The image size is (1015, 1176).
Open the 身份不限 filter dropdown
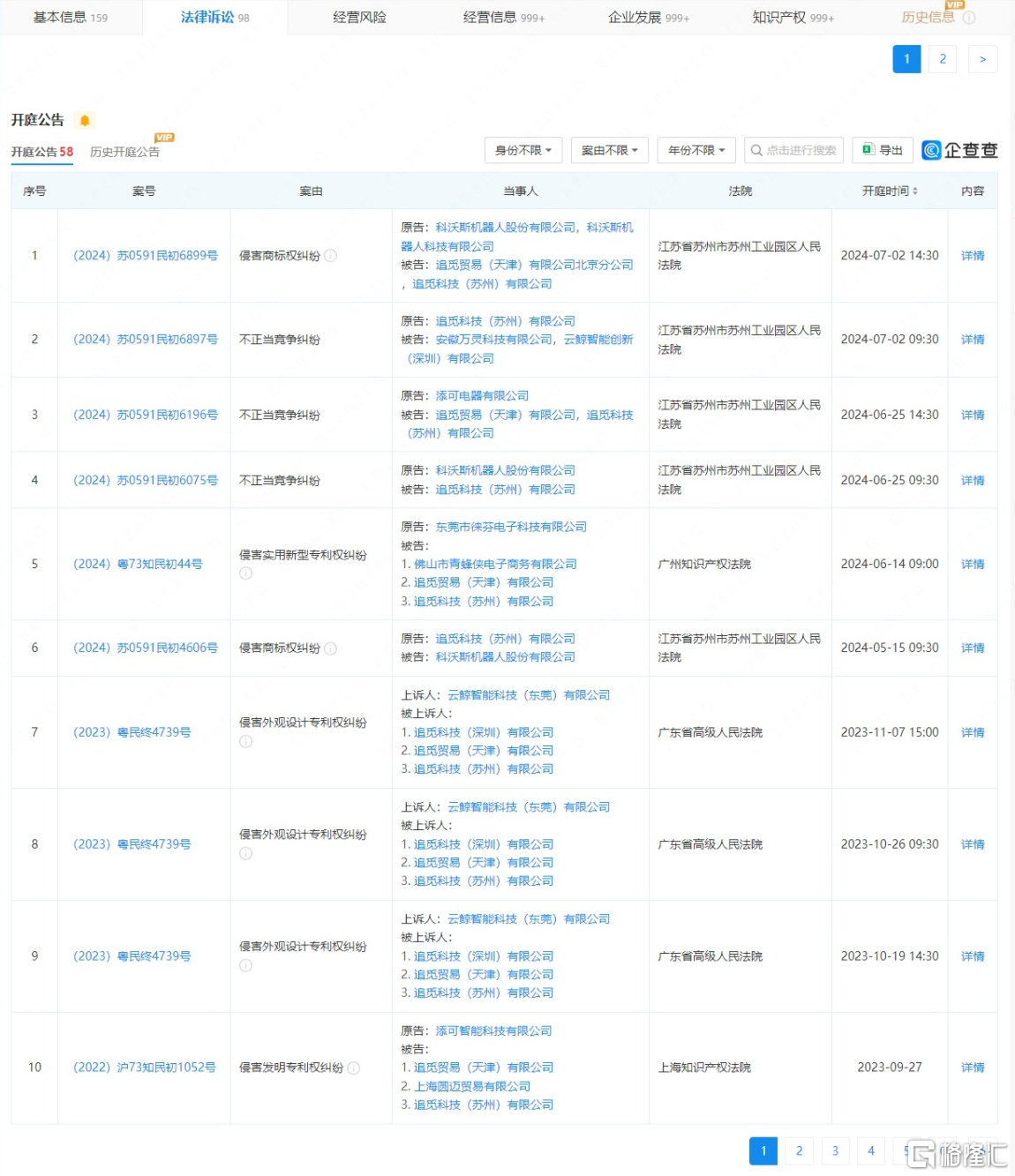pyautogui.click(x=523, y=151)
